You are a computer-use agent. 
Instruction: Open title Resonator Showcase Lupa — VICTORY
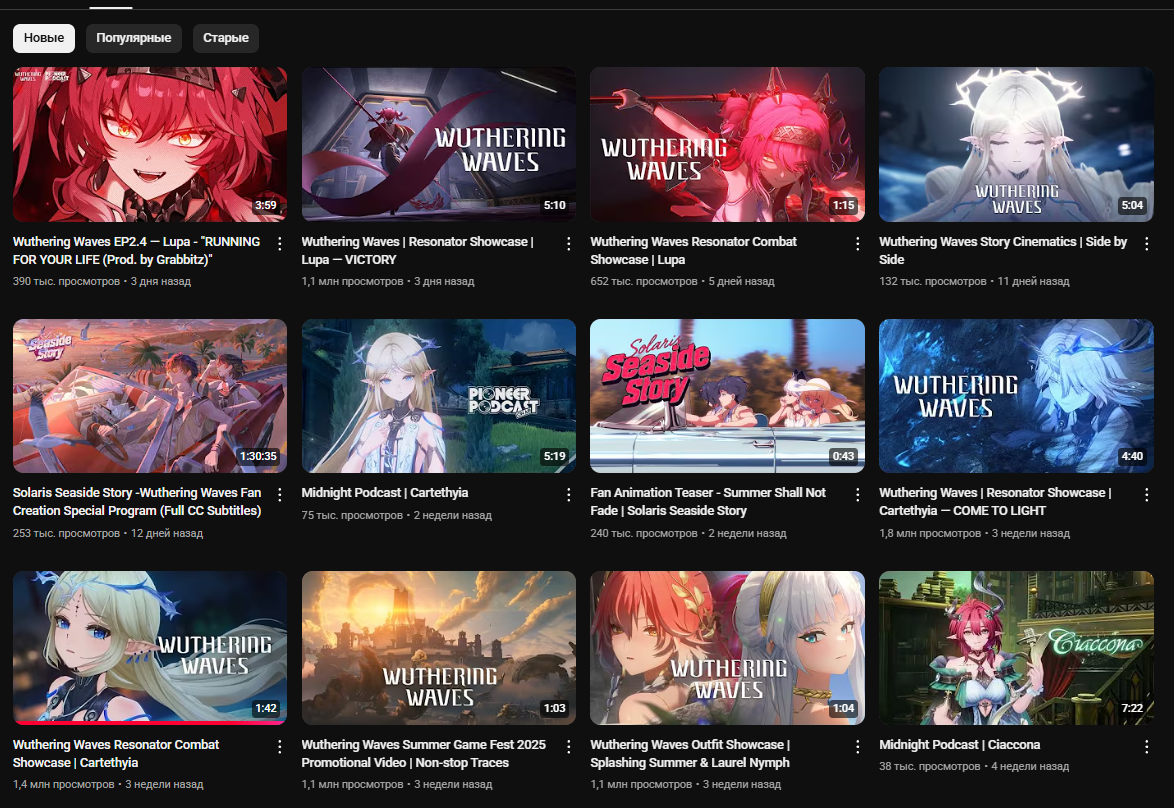click(417, 251)
